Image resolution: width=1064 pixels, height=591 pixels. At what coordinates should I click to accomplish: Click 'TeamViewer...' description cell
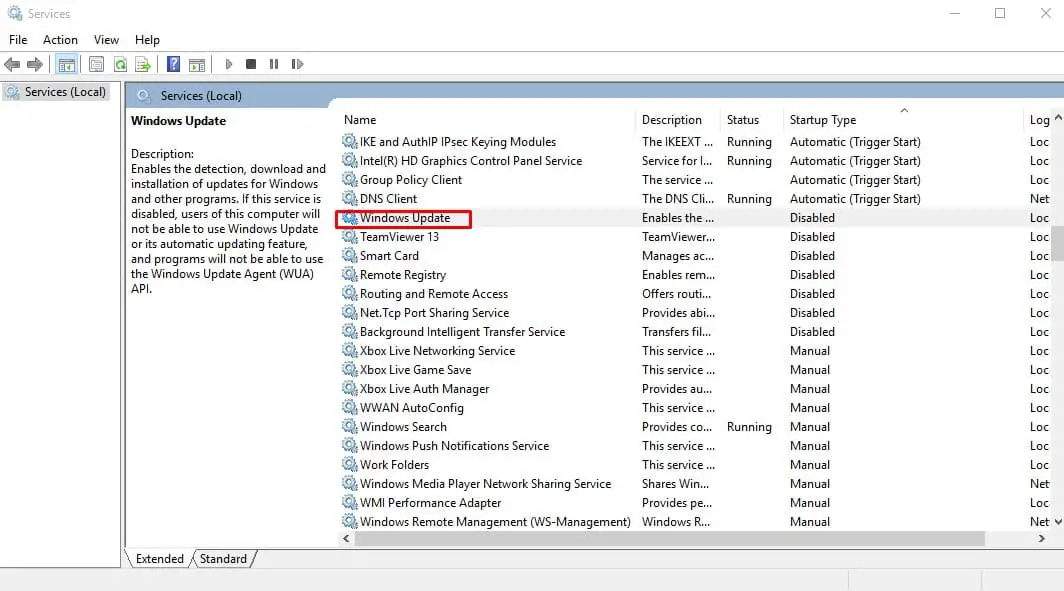(x=678, y=237)
